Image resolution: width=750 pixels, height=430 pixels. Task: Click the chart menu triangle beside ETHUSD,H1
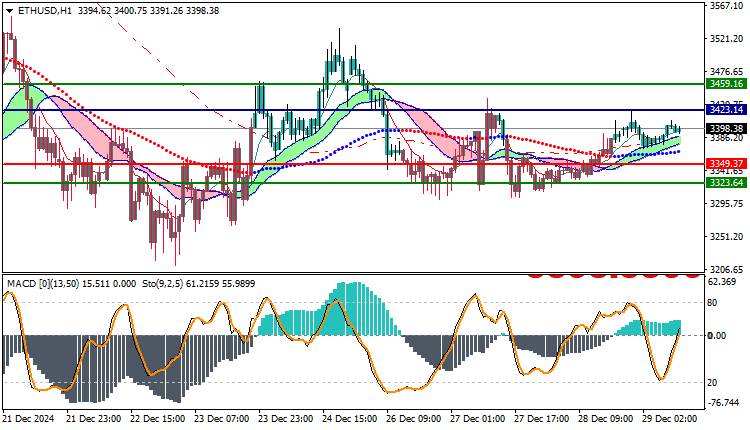pos(10,11)
